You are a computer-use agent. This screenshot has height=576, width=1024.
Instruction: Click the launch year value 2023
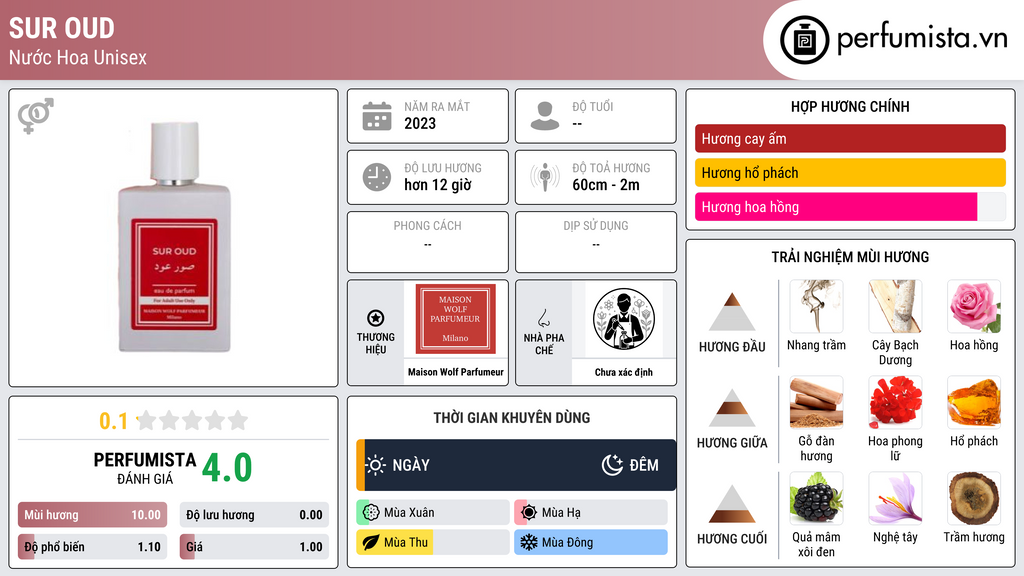click(x=420, y=123)
